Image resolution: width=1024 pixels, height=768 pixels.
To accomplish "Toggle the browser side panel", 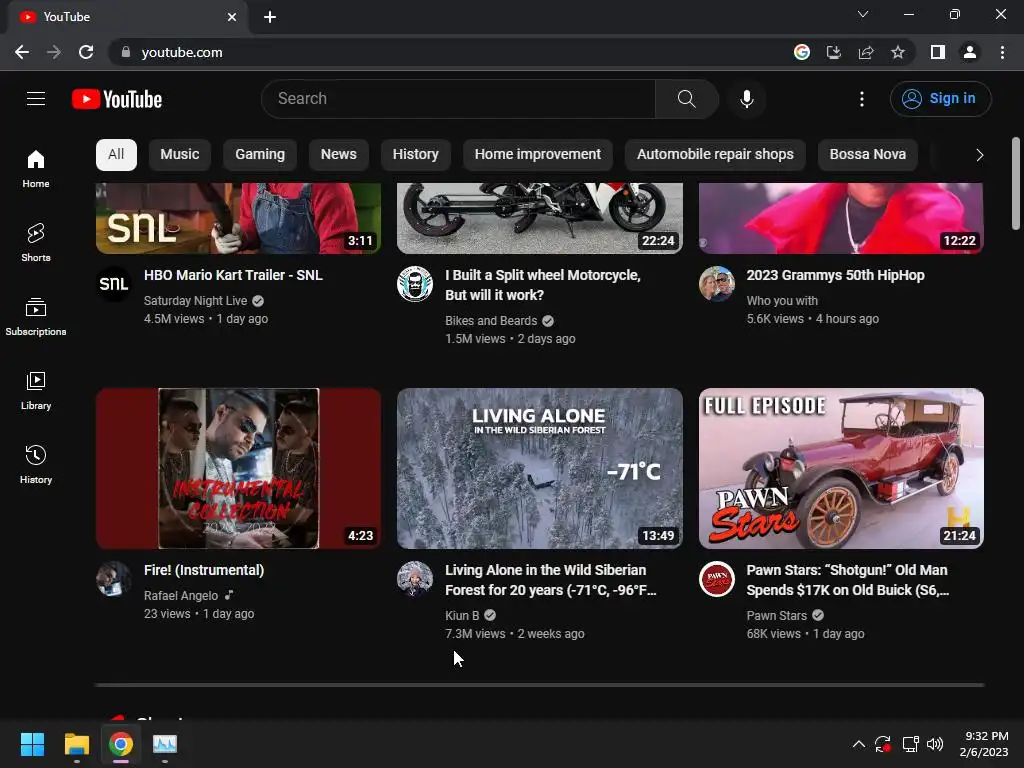I will tap(938, 52).
